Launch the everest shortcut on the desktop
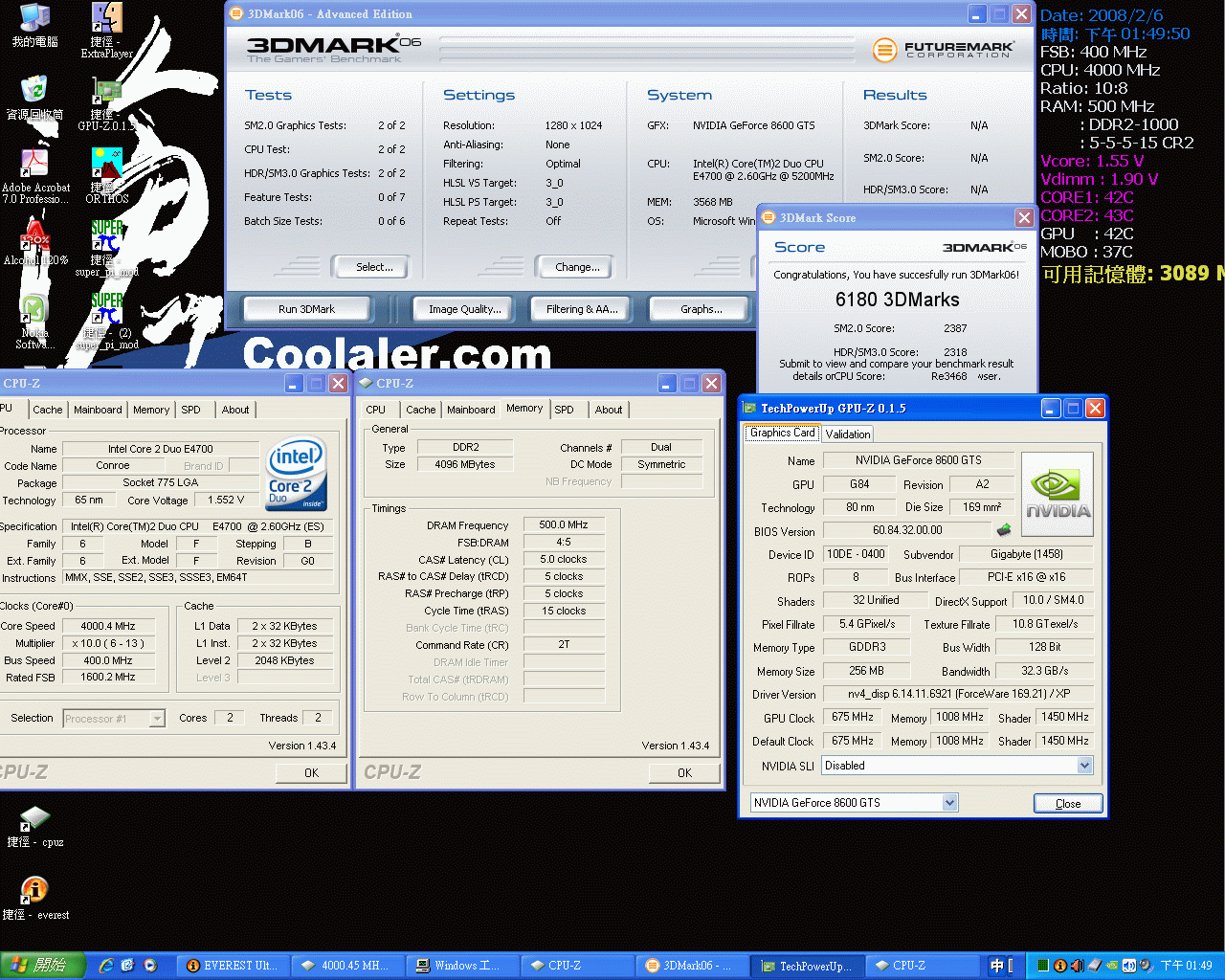 pyautogui.click(x=34, y=891)
